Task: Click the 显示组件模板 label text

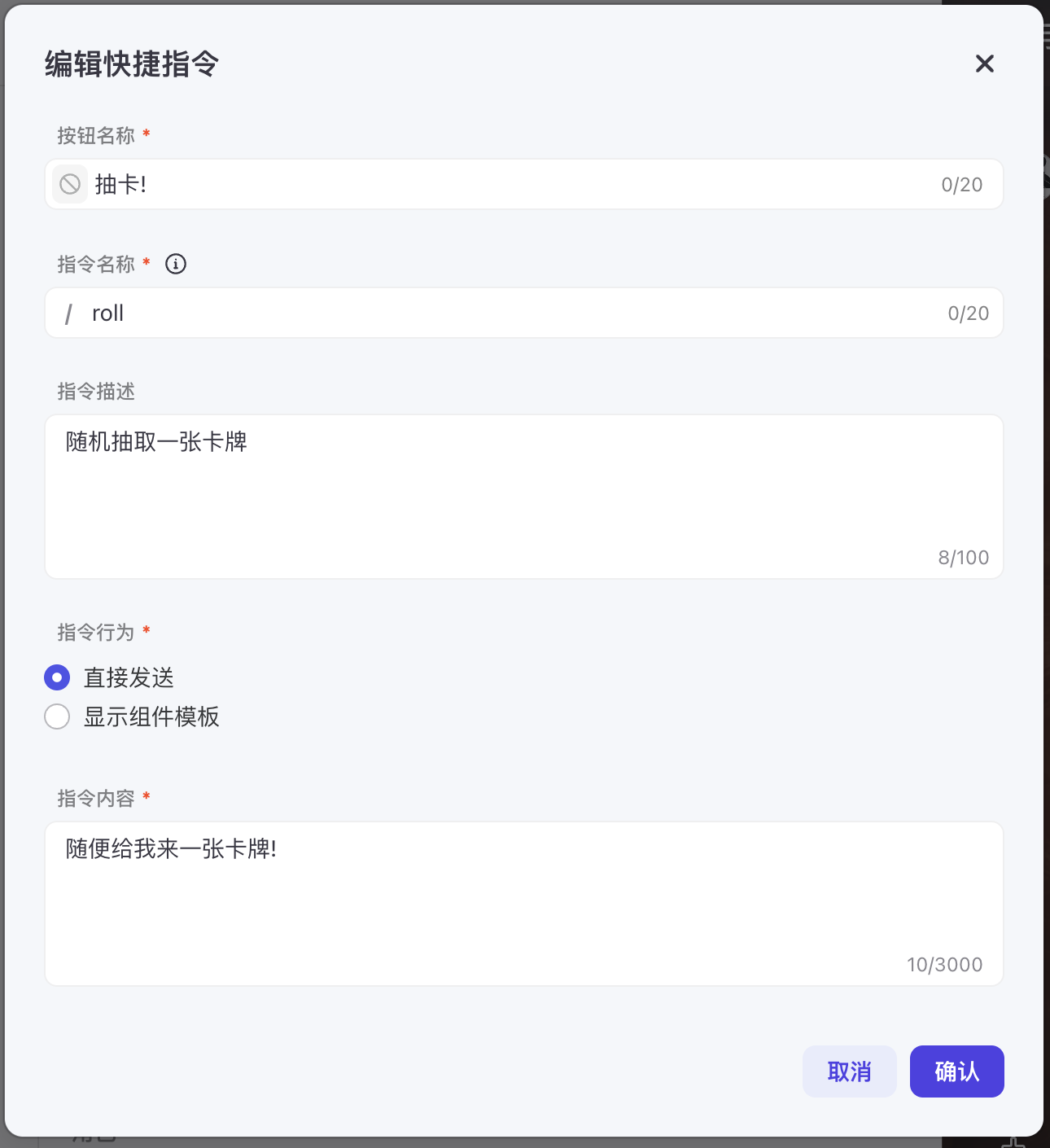Action: coord(151,716)
